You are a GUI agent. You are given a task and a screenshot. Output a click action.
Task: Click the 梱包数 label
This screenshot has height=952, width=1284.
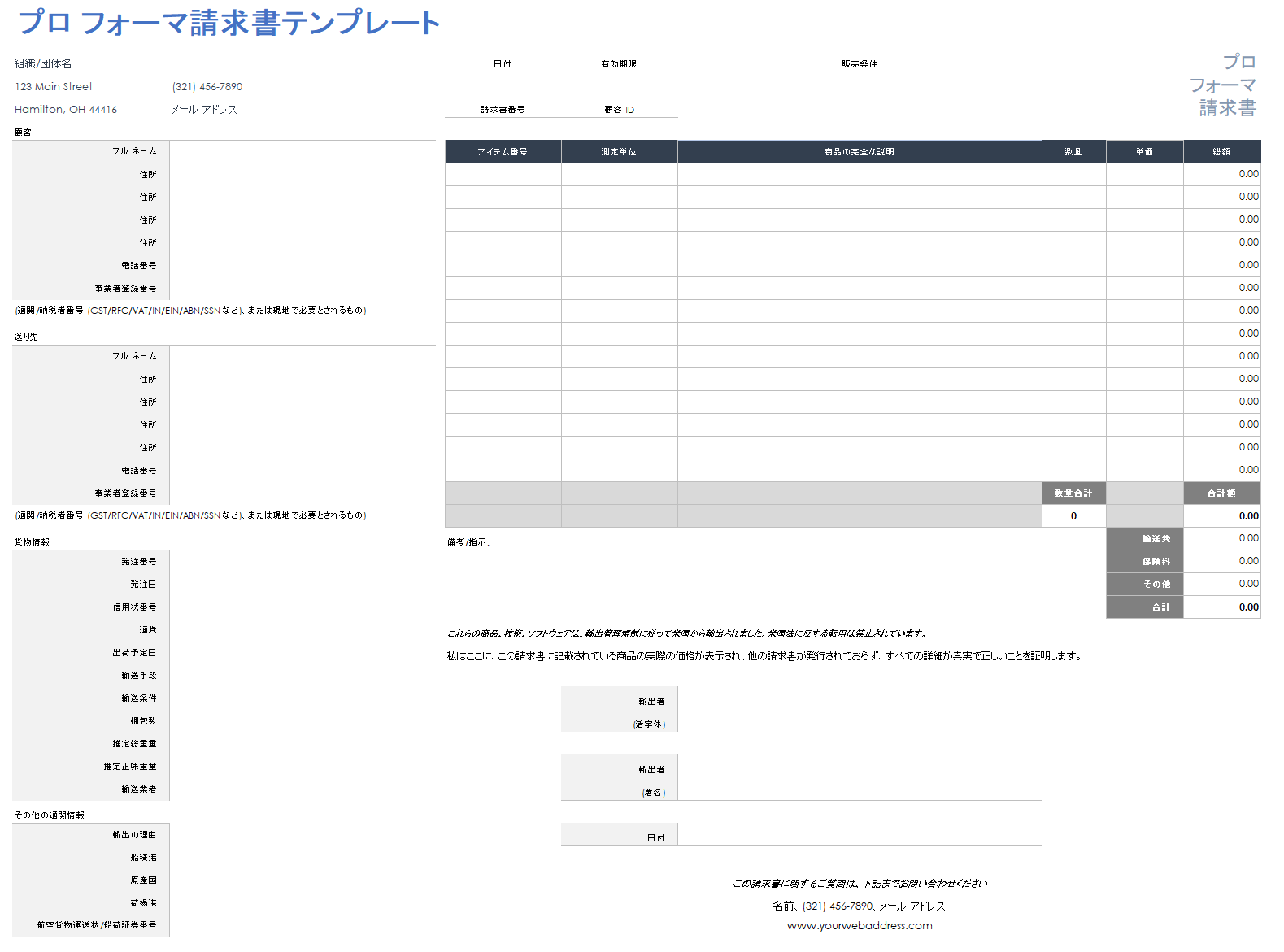click(143, 720)
